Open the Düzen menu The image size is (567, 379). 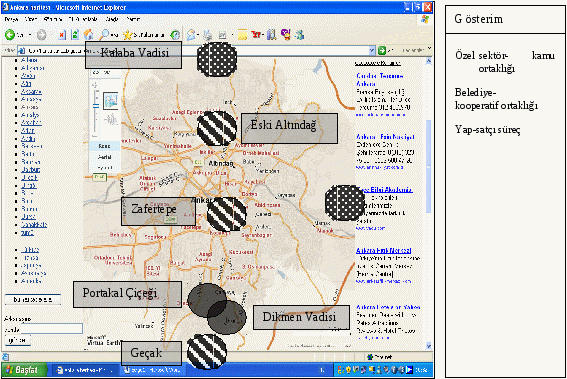[x=31, y=19]
